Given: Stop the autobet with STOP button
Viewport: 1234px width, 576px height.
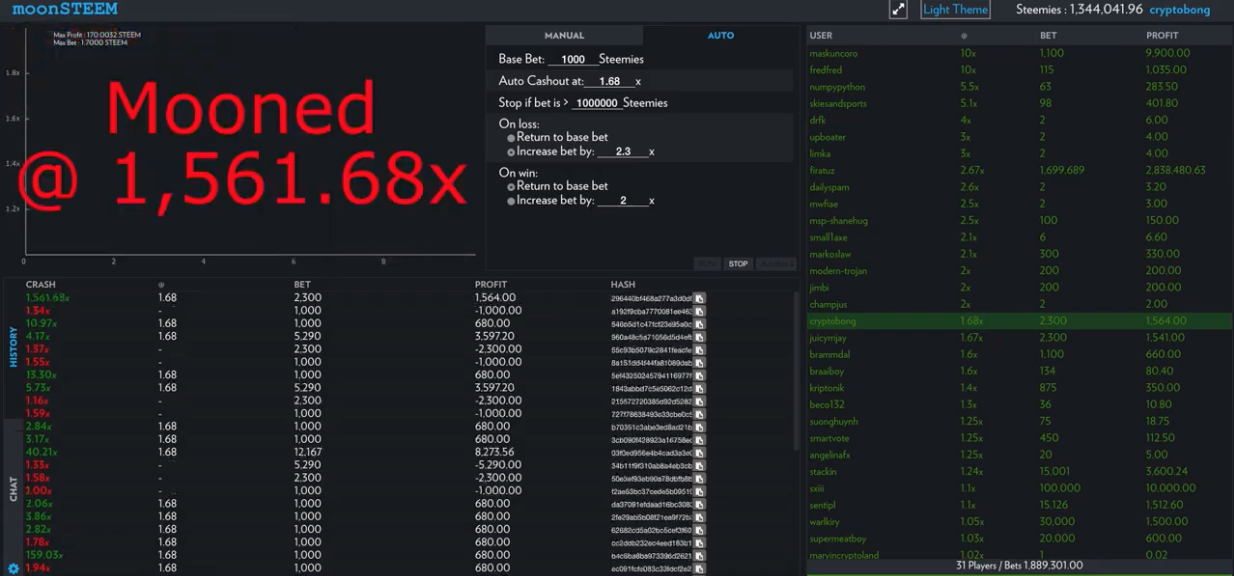Looking at the screenshot, I should point(738,264).
